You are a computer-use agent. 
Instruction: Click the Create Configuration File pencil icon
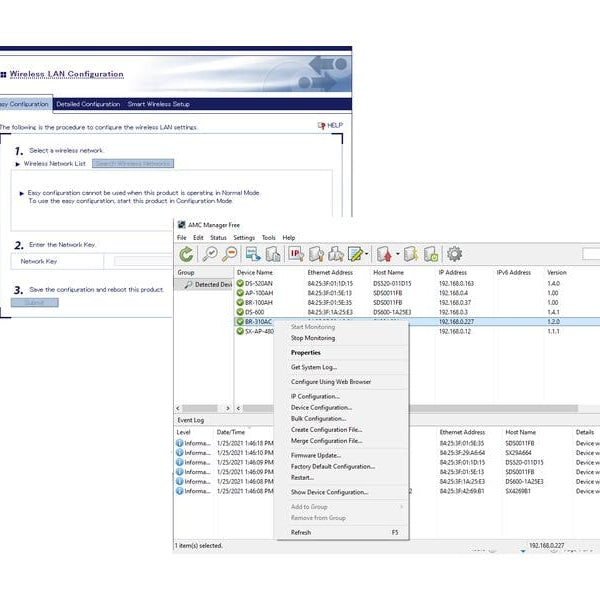[356, 254]
